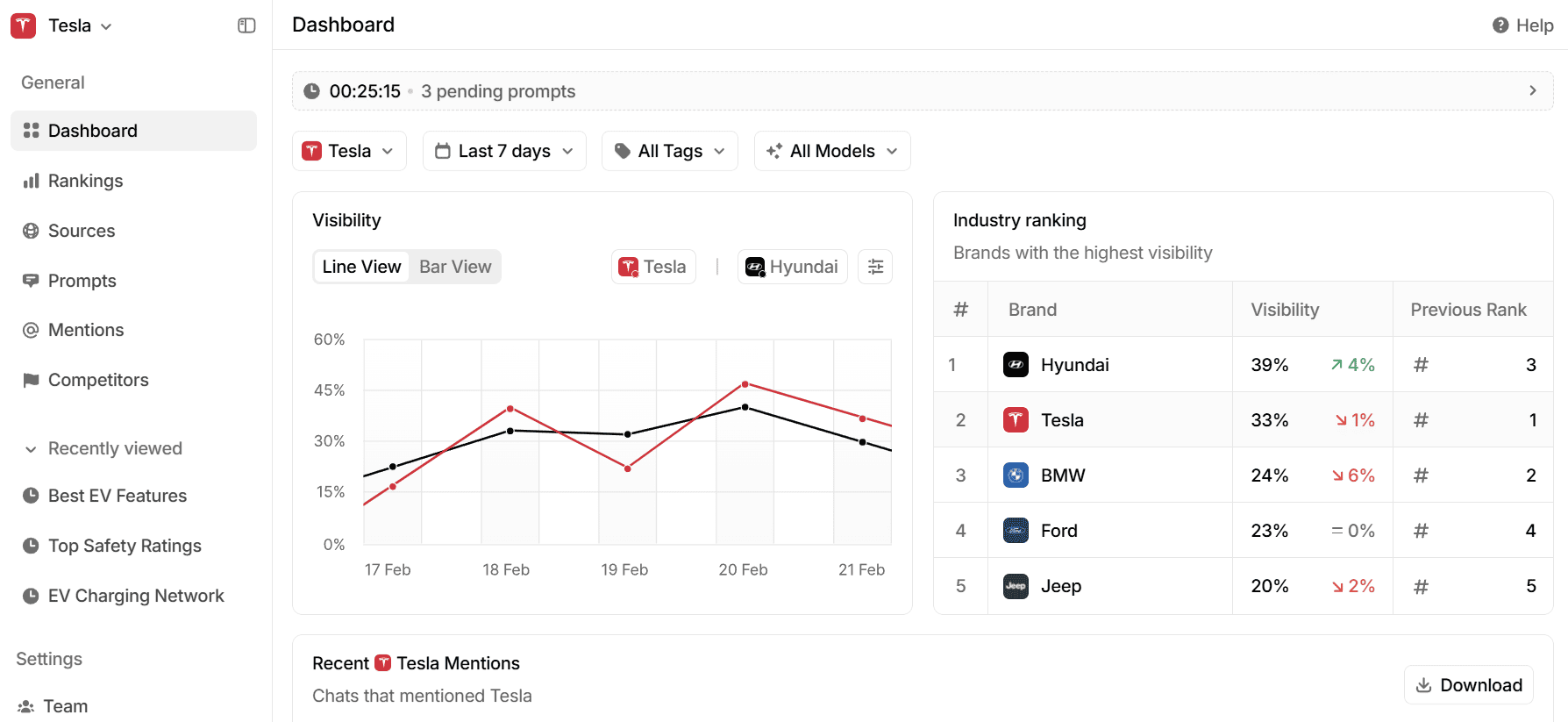Viewport: 1568px width, 722px height.
Task: Expand pending prompts bar with chevron
Action: 1533,90
